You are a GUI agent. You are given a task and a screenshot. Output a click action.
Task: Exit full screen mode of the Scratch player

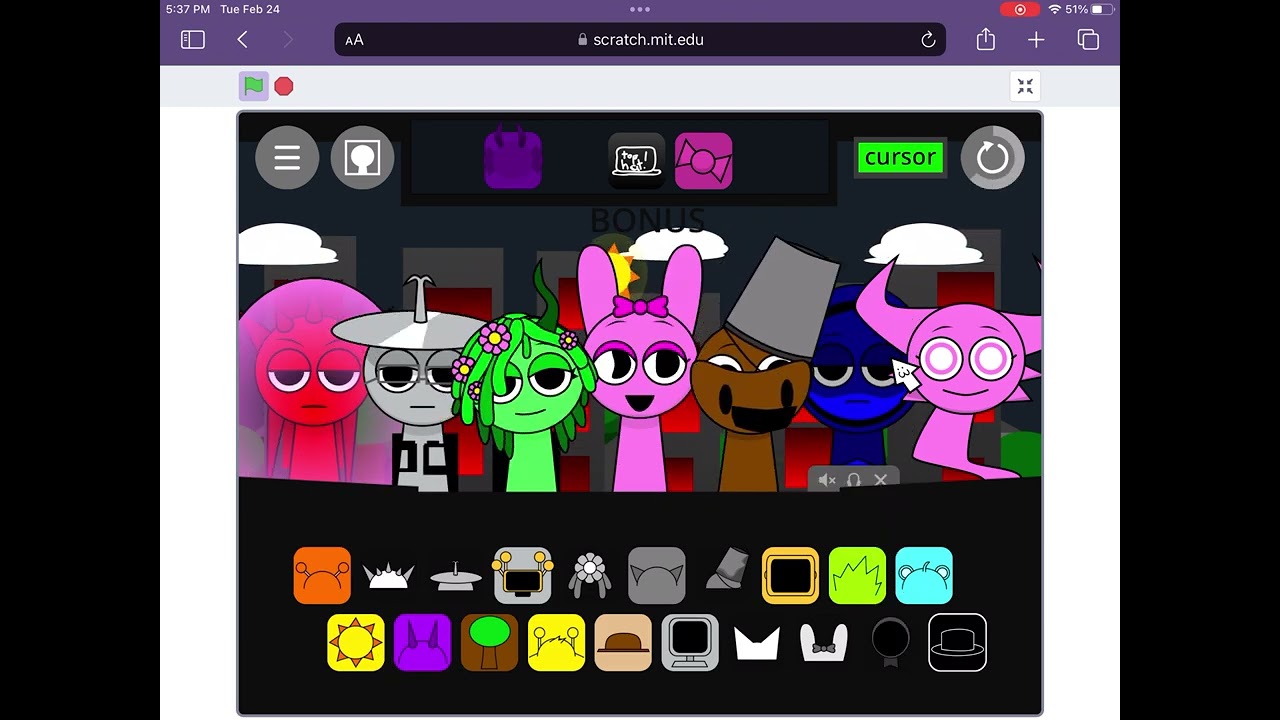[x=1025, y=86]
